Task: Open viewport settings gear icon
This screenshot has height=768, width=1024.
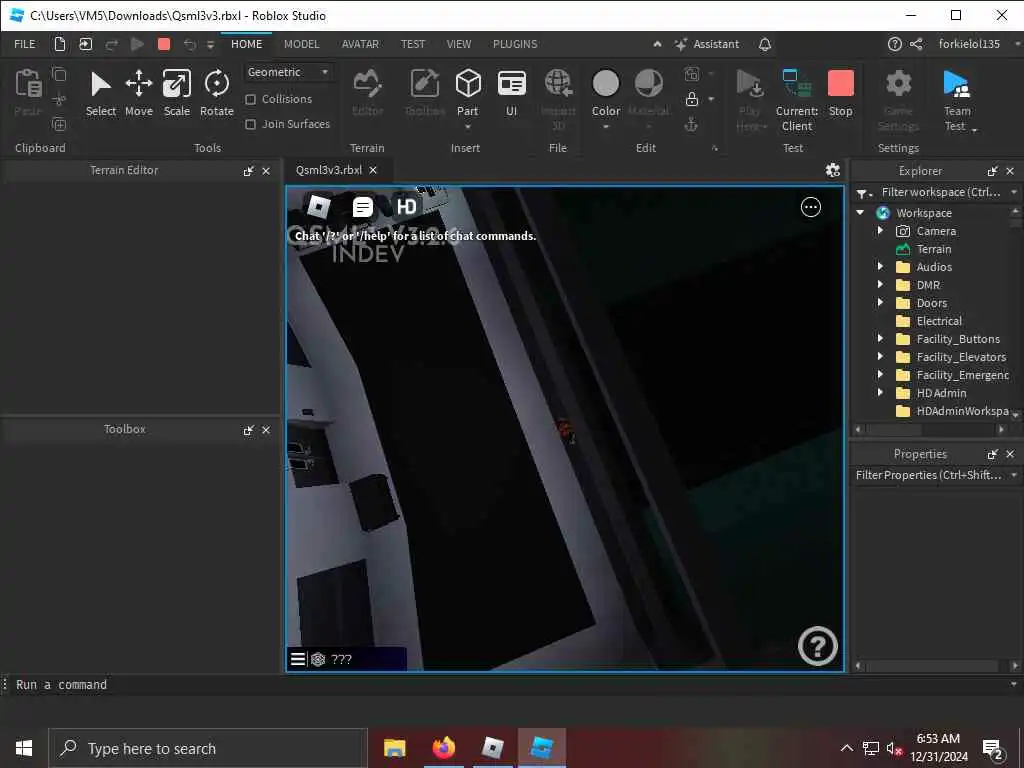Action: 832,170
